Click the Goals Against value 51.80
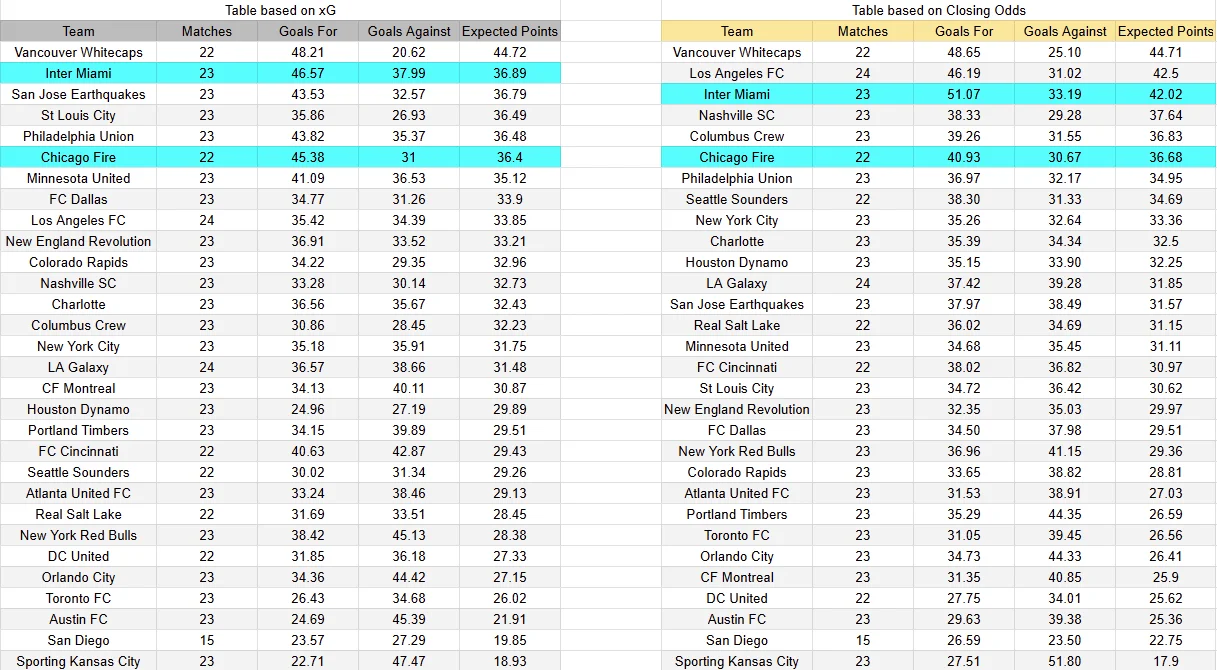 (1065, 661)
